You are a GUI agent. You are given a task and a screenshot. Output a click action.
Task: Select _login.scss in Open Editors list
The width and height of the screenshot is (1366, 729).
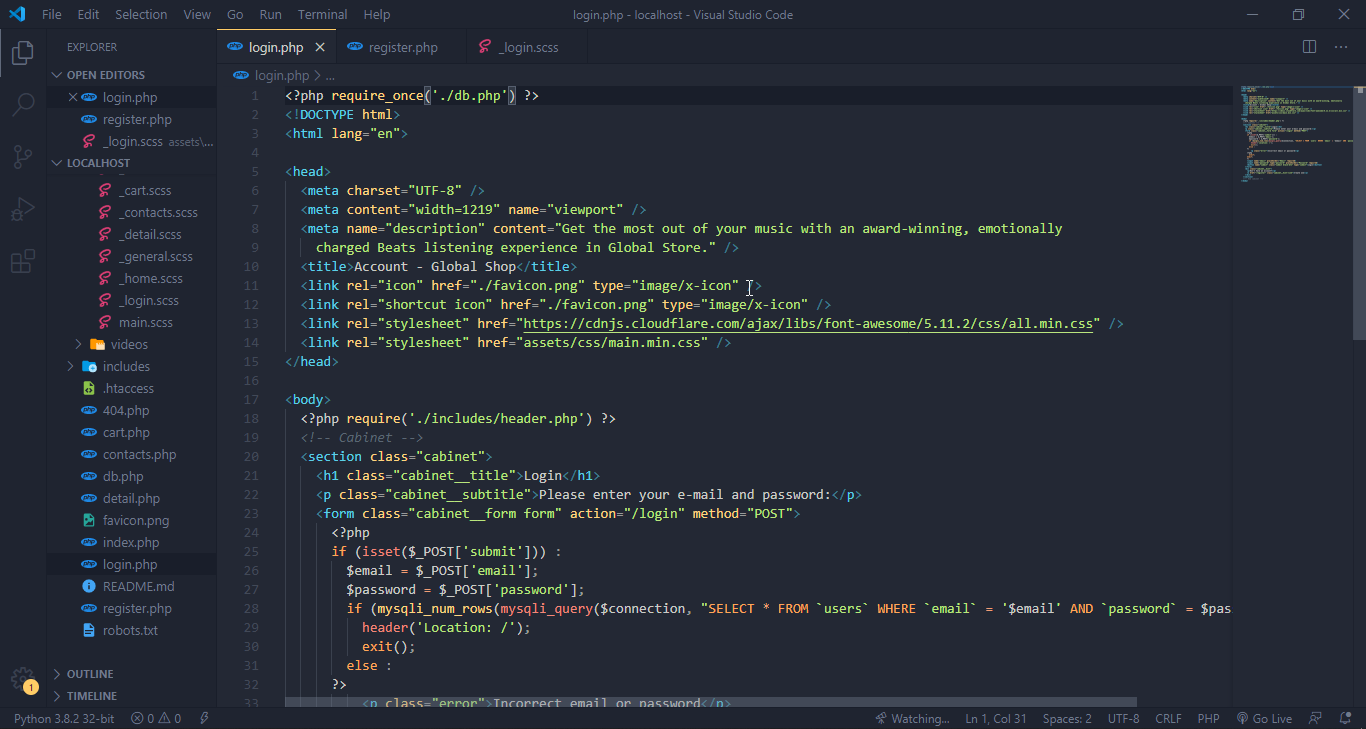click(x=131, y=141)
